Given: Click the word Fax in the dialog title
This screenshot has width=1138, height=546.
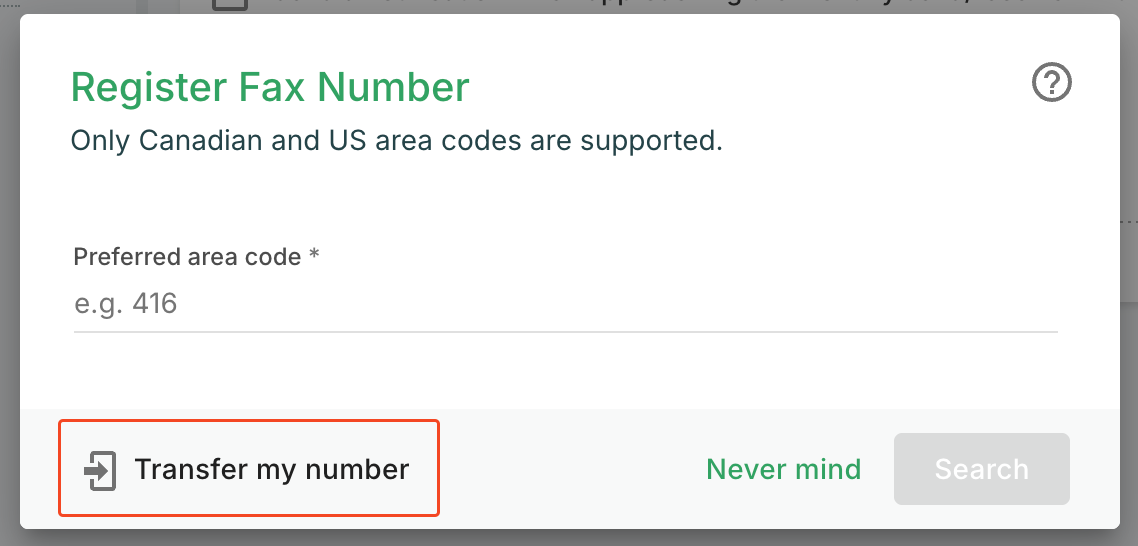Looking at the screenshot, I should coord(272,88).
